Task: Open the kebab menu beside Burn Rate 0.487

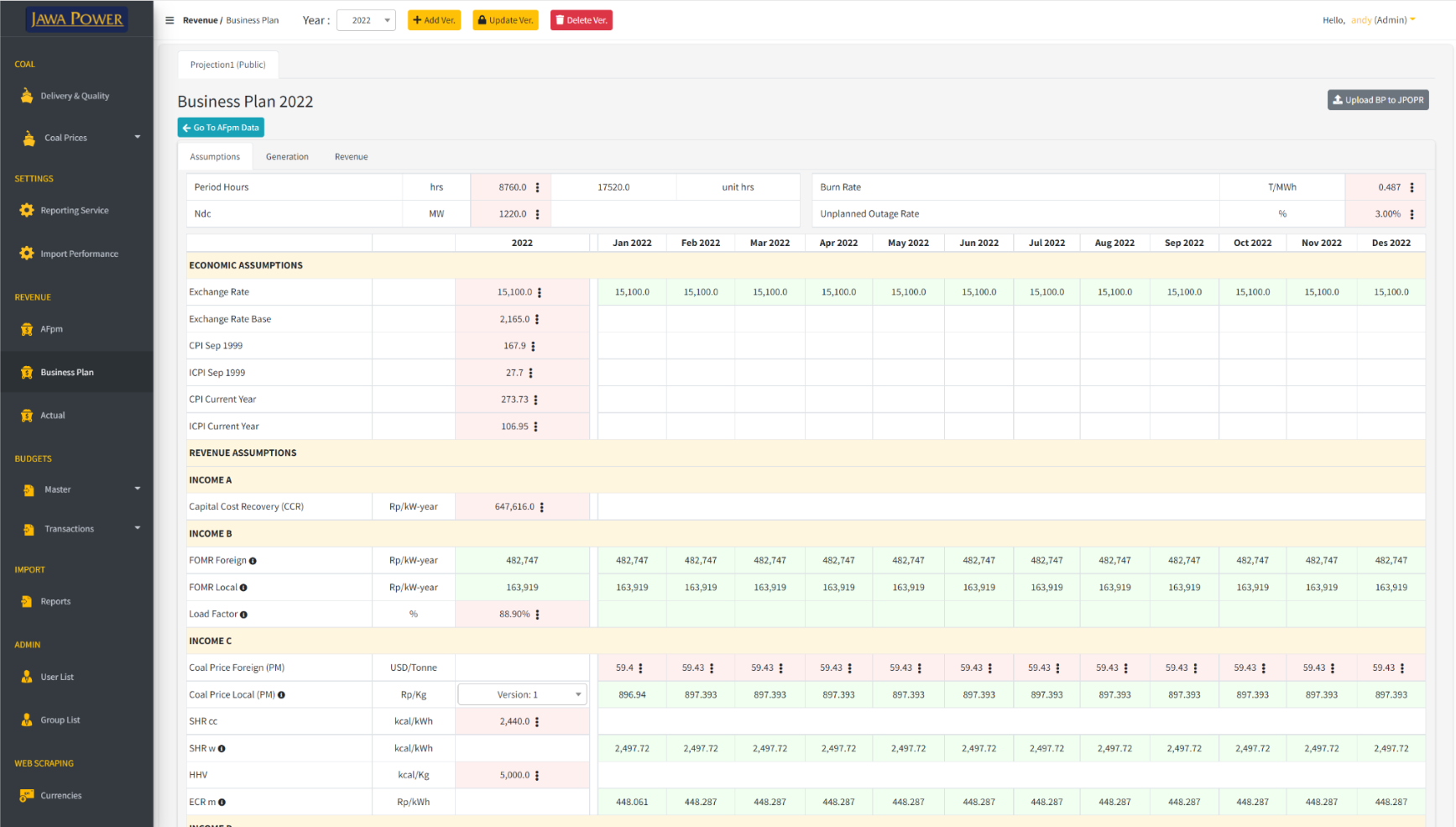Action: [1412, 187]
